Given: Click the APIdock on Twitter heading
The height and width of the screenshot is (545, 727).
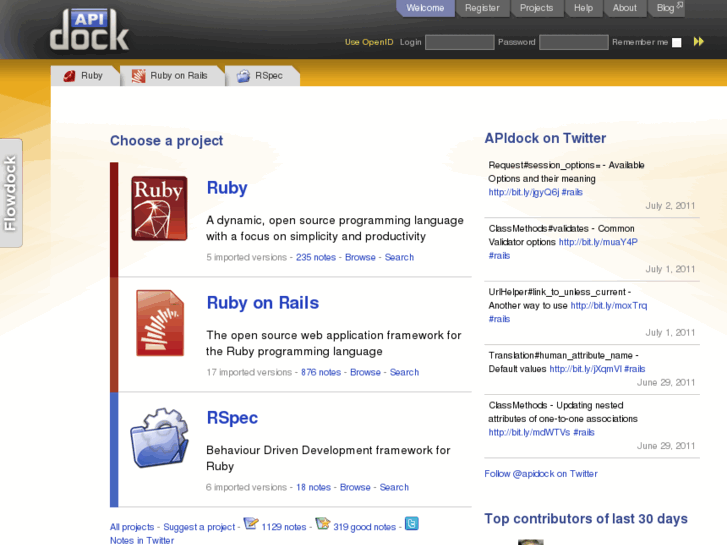Looking at the screenshot, I should pyautogui.click(x=545, y=138).
